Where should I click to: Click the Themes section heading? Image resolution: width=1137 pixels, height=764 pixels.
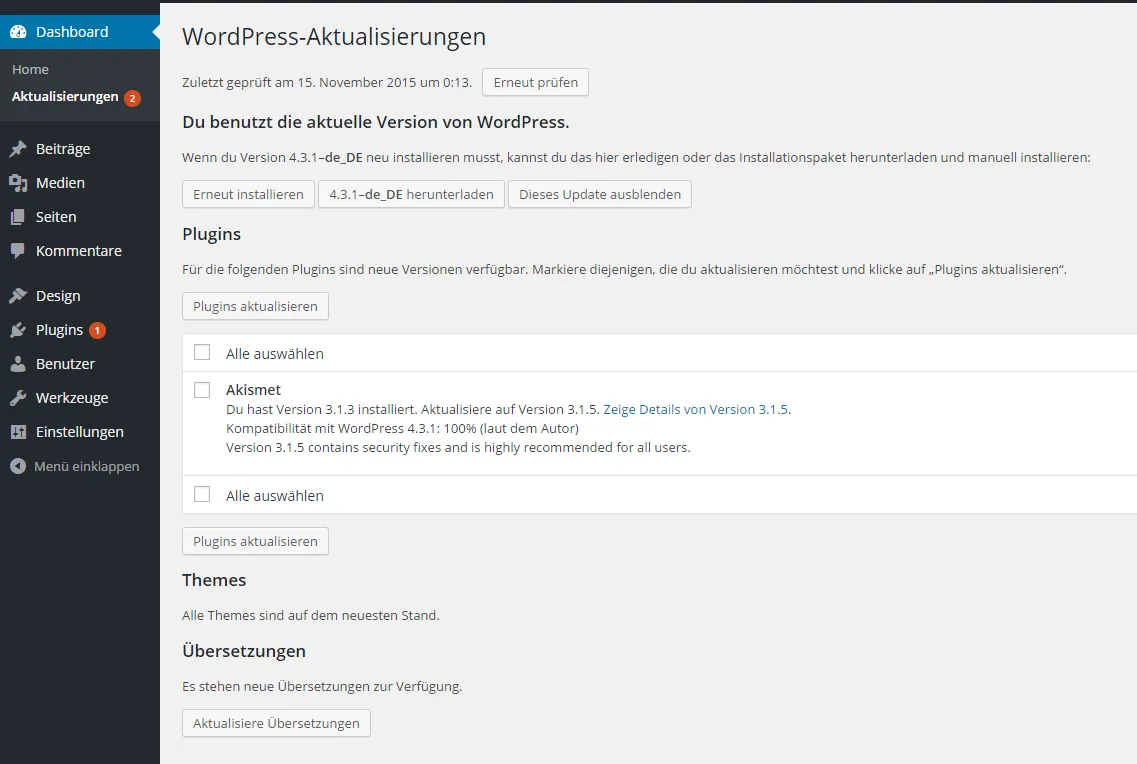pos(214,580)
